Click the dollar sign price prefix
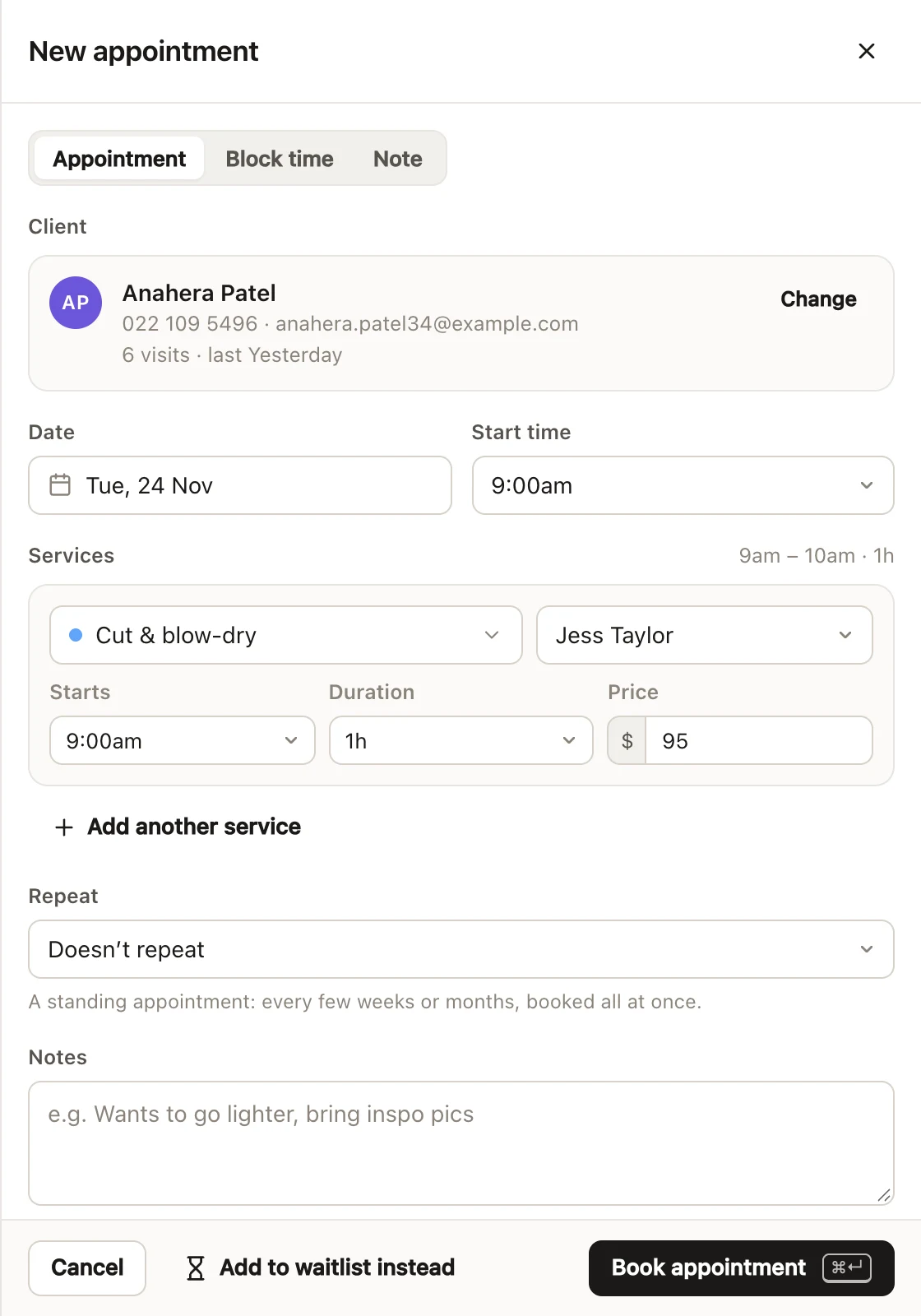The width and height of the screenshot is (921, 1316). pos(627,740)
